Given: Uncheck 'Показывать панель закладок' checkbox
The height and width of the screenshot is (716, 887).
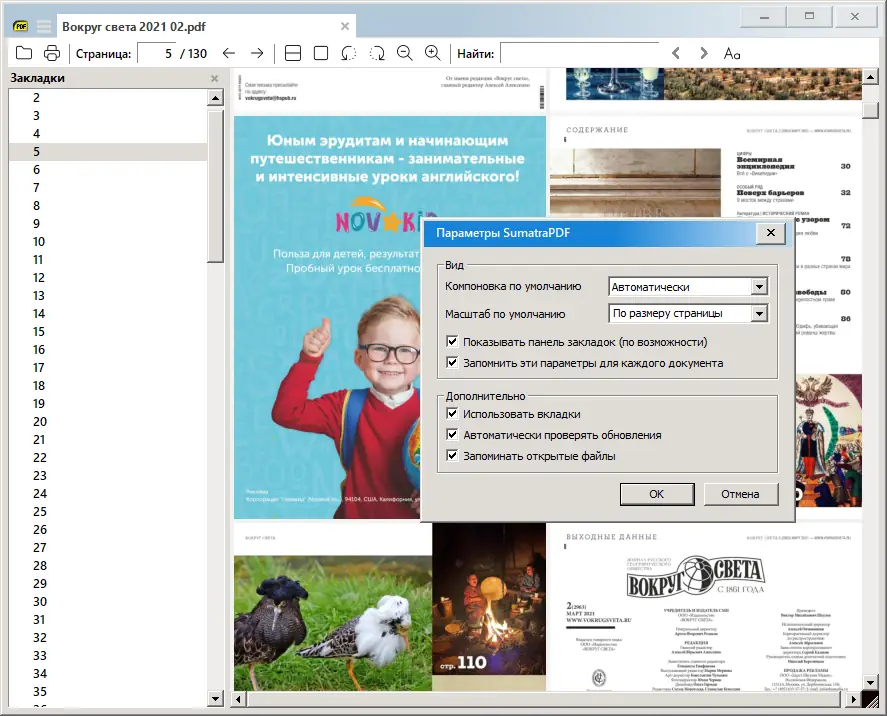Looking at the screenshot, I should (453, 342).
